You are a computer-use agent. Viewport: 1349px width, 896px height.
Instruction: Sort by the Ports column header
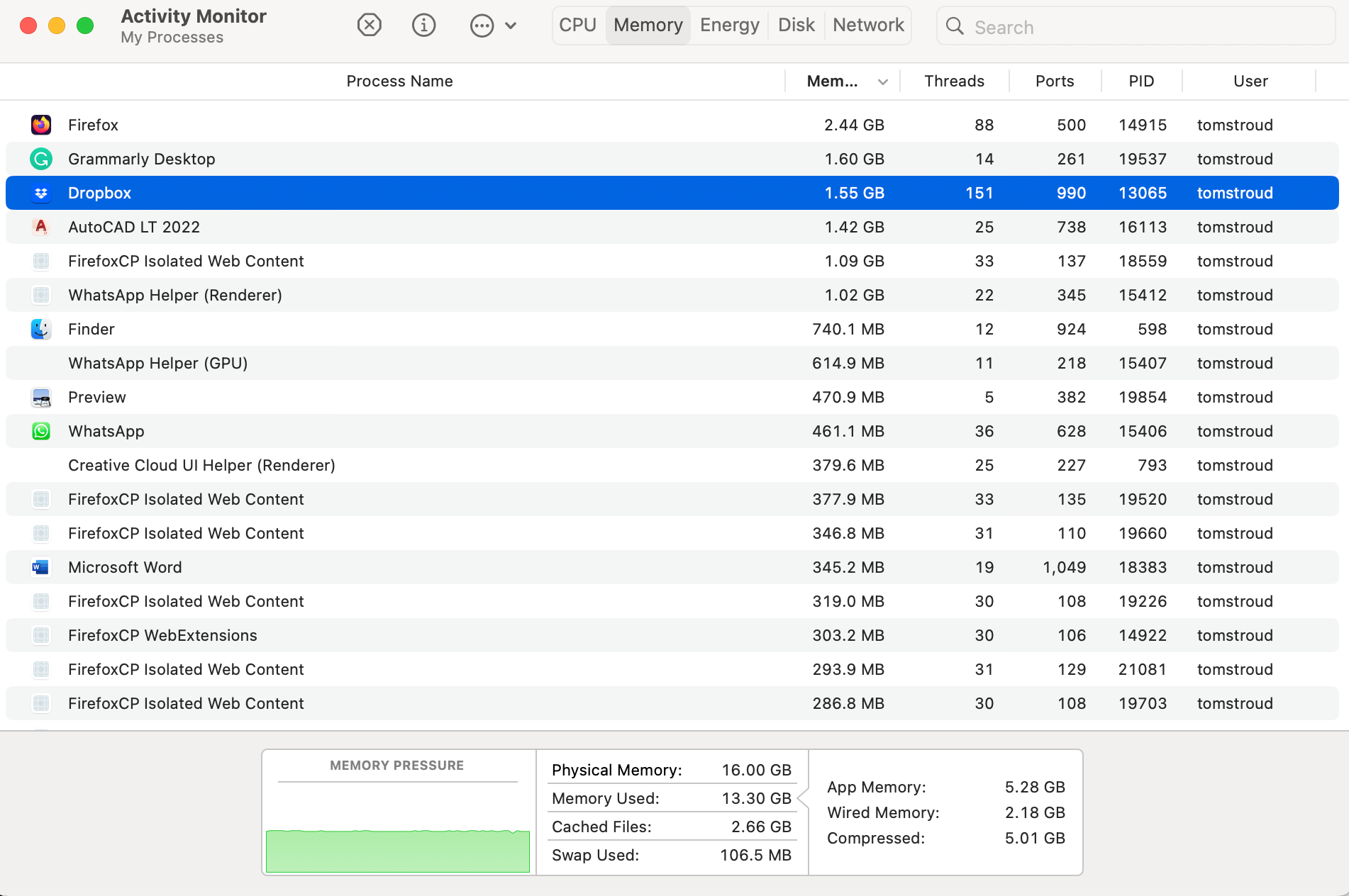[1055, 81]
